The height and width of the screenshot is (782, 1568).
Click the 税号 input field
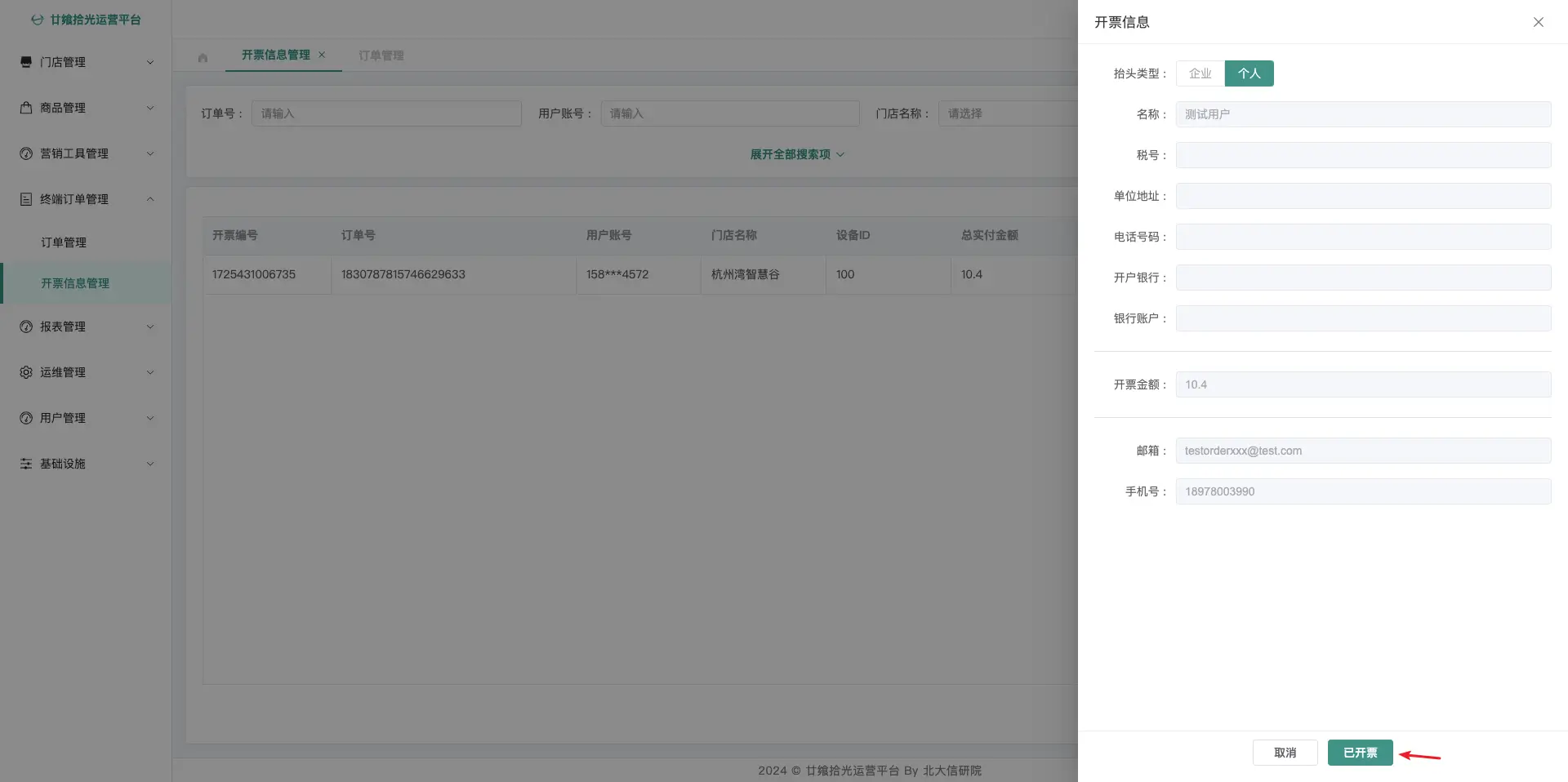coord(1364,155)
